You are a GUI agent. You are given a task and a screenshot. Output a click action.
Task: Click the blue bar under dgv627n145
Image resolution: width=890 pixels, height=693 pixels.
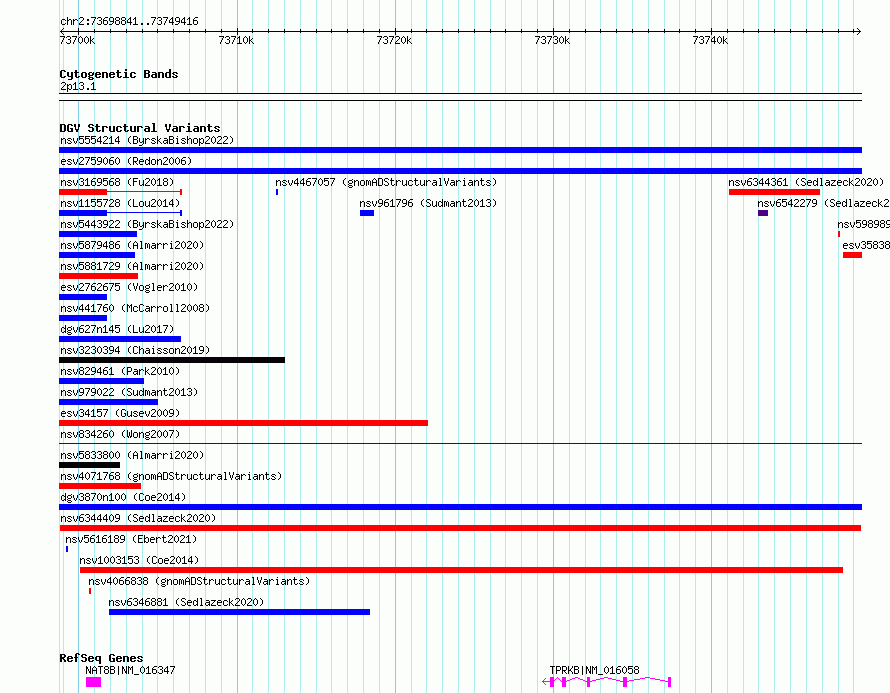(120, 339)
